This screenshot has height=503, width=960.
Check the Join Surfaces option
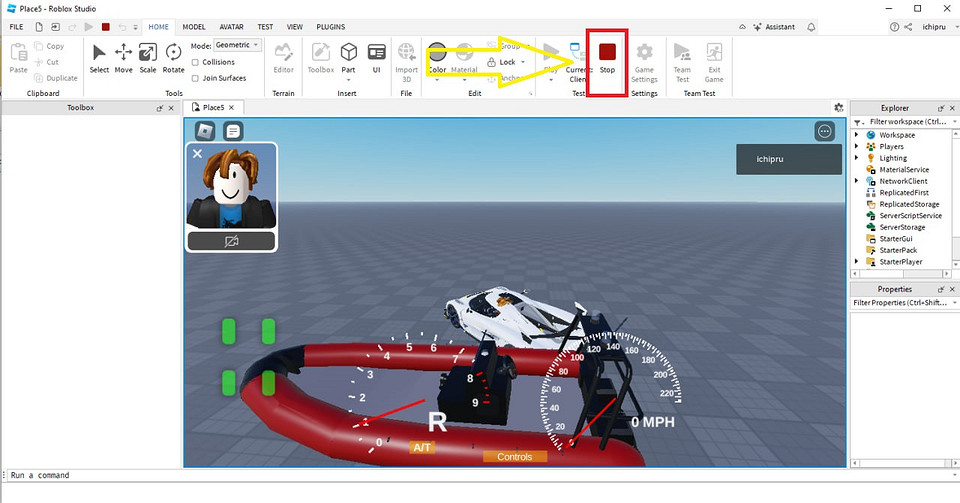tap(196, 77)
